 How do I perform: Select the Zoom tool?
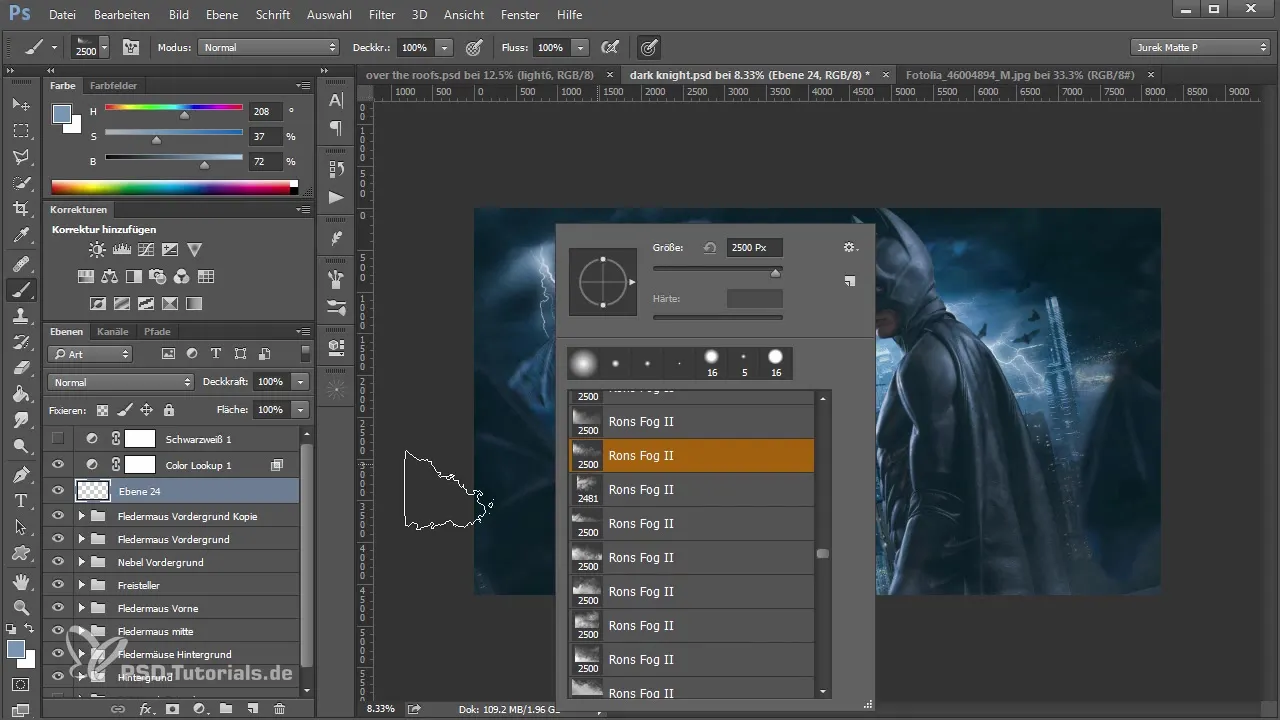point(21,607)
